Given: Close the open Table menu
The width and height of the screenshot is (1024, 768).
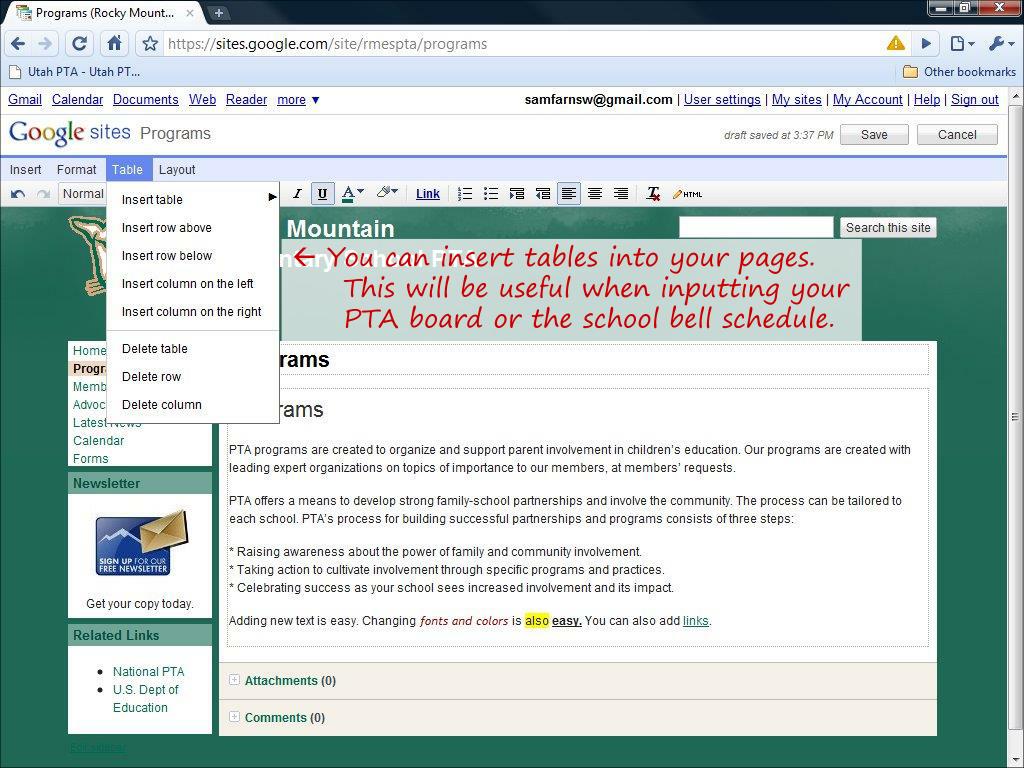Looking at the screenshot, I should click(x=127, y=169).
